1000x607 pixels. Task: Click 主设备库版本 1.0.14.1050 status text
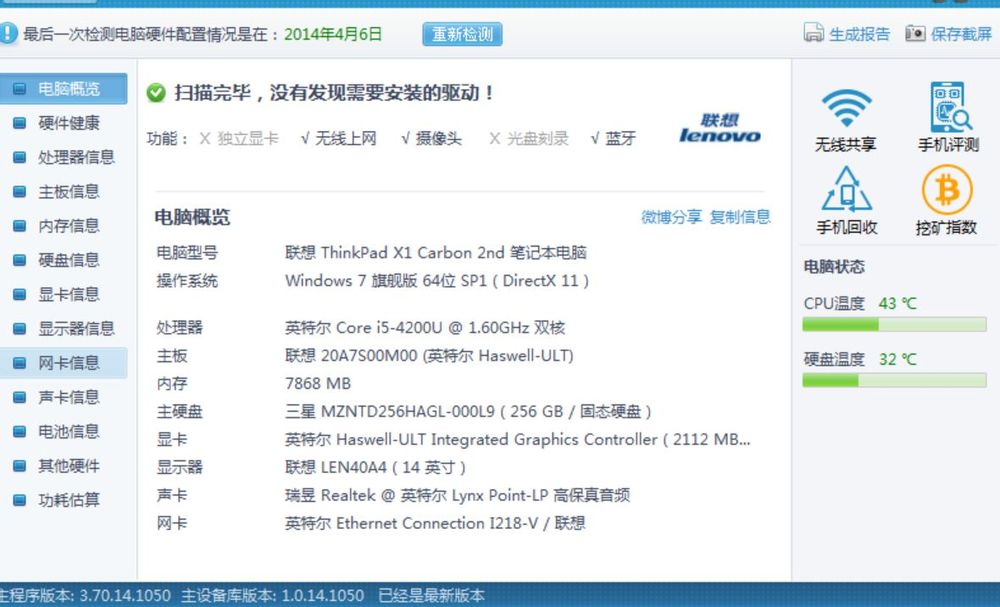(272, 596)
